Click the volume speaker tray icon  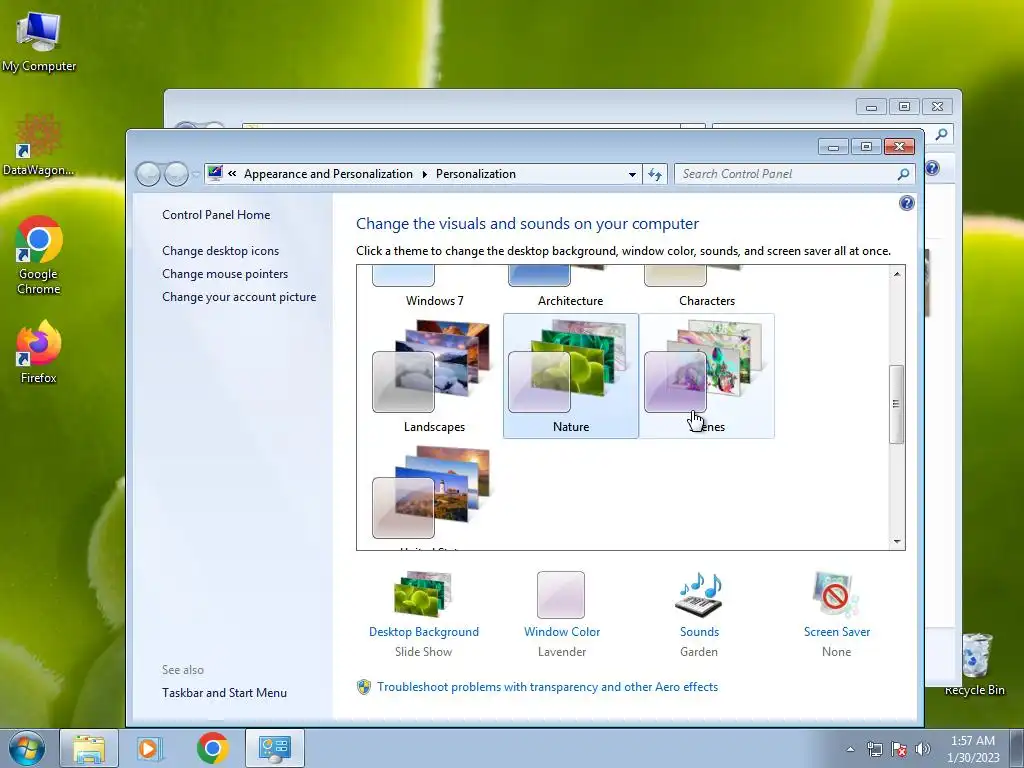coord(923,749)
